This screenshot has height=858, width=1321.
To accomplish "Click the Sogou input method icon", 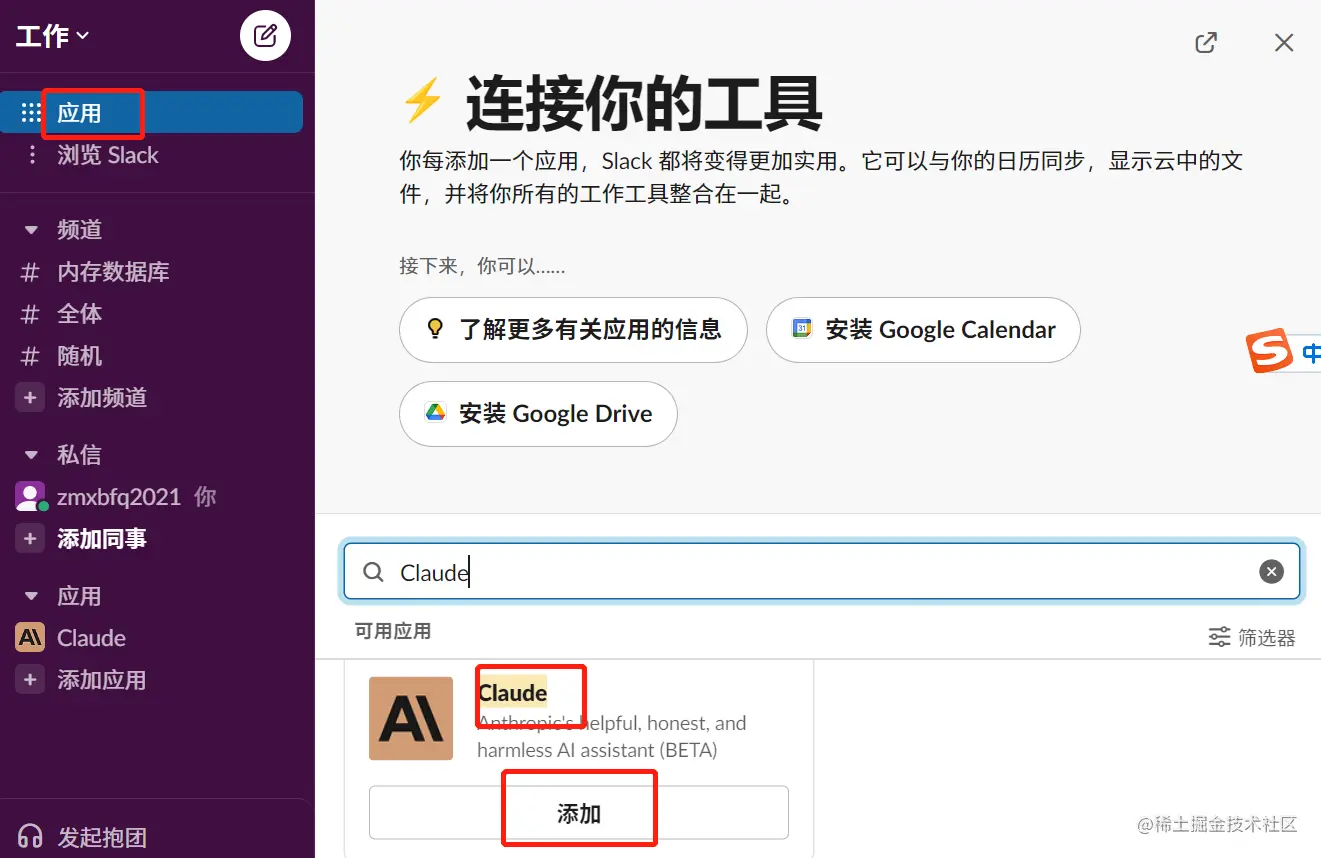I will tap(1270, 353).
